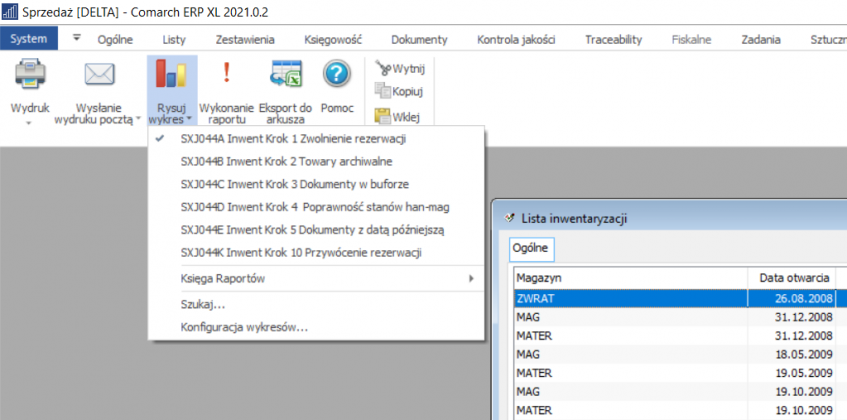Image resolution: width=847 pixels, height=420 pixels.
Task: Open the Księgowość ribbon tab
Action: coord(332,39)
